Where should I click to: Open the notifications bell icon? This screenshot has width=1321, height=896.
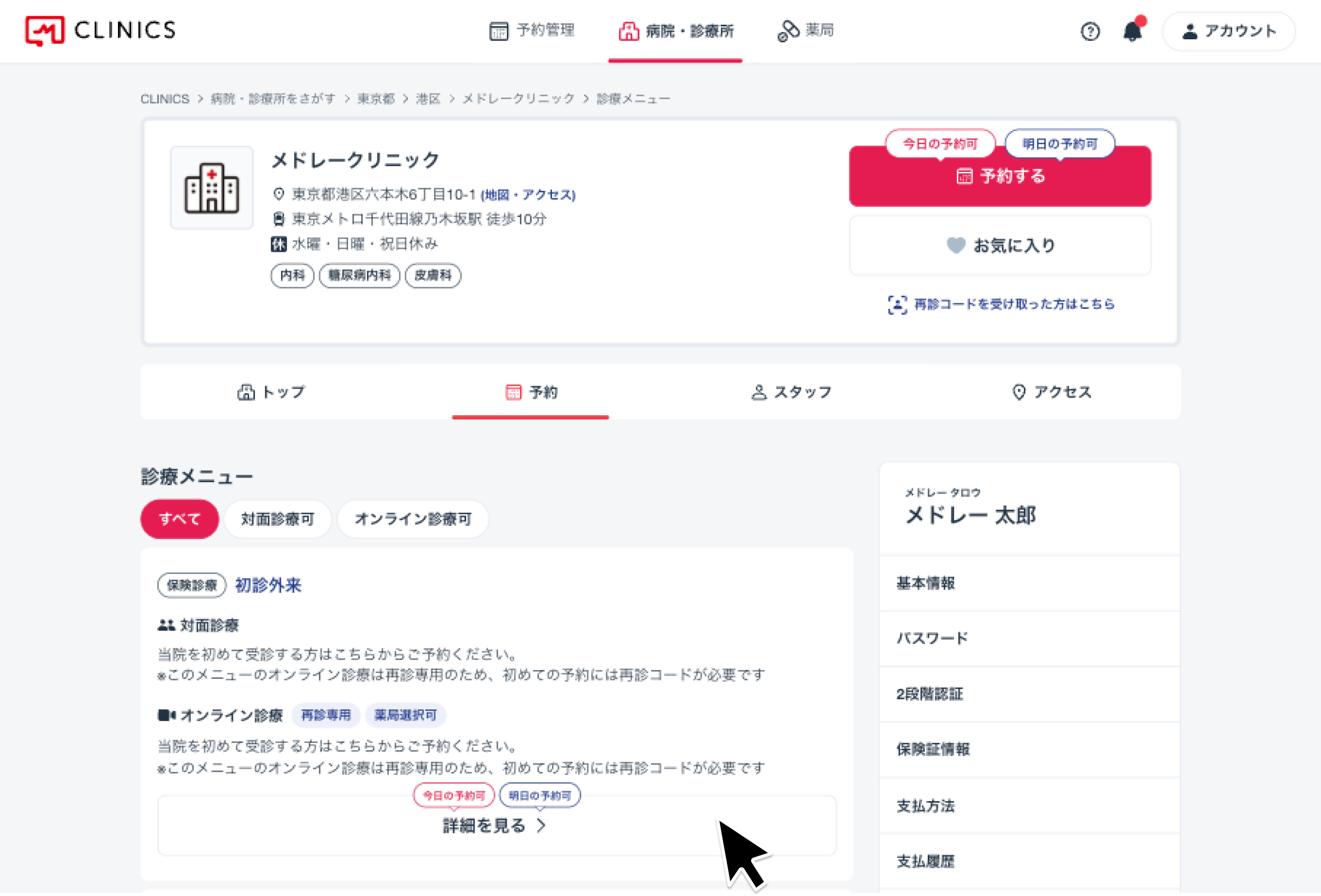[x=1133, y=30]
